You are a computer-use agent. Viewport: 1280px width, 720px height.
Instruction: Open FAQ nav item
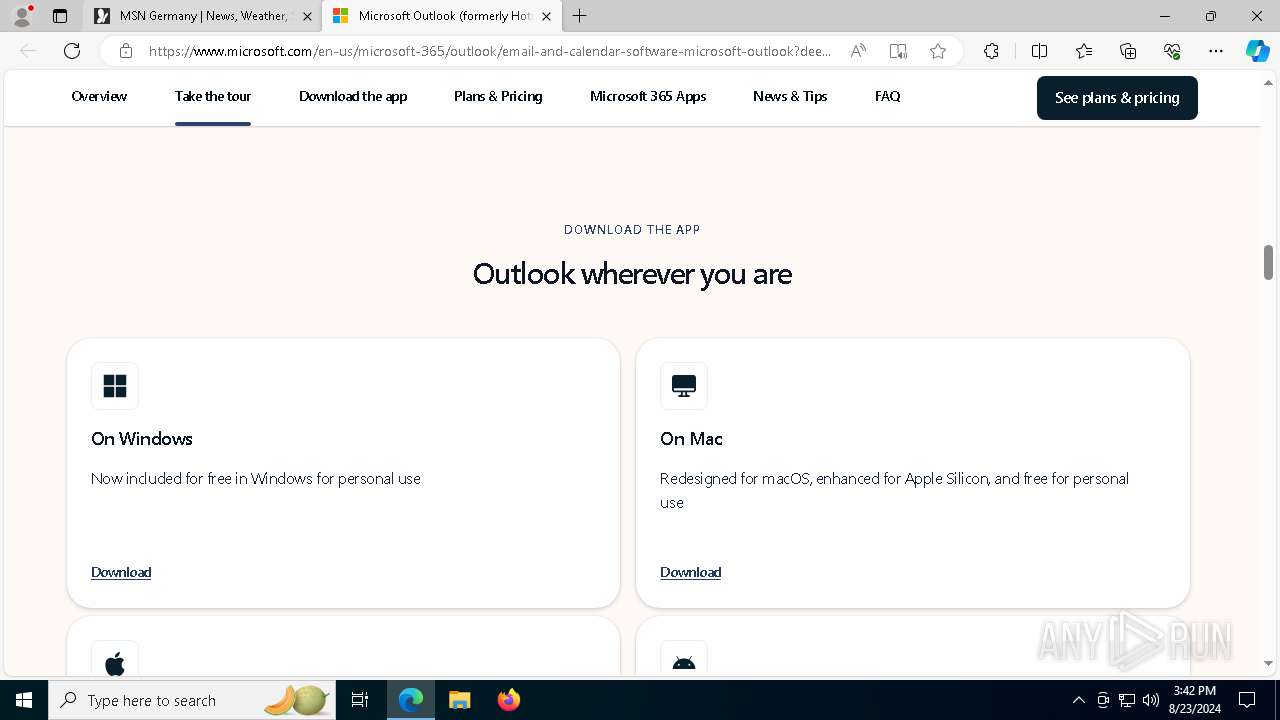887,96
